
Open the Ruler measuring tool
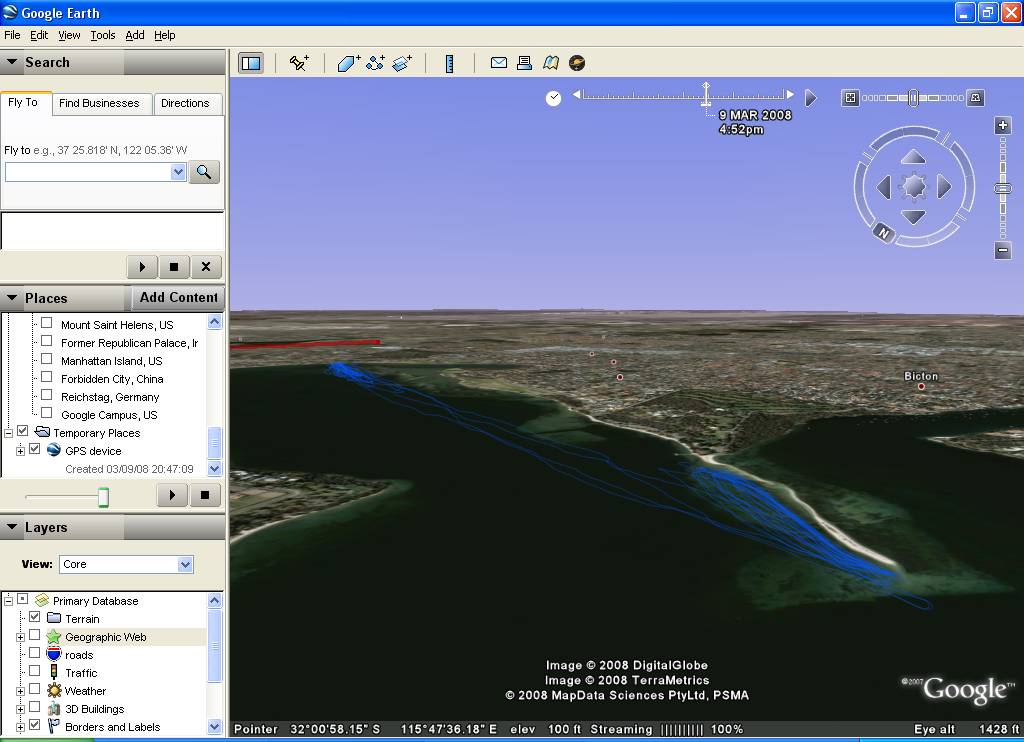[x=450, y=63]
